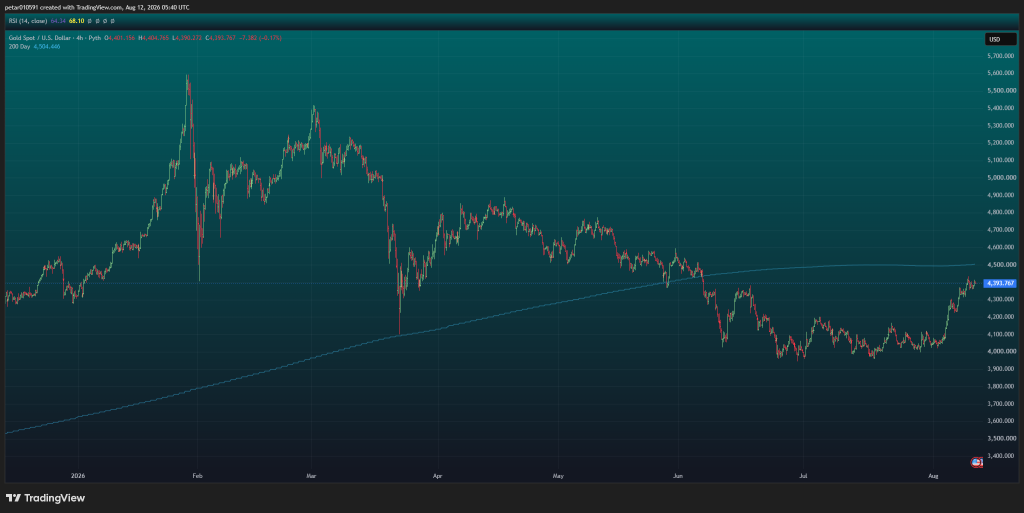The width and height of the screenshot is (1024, 513).
Task: Click the blue current price tag on axis
Action: coord(1000,283)
